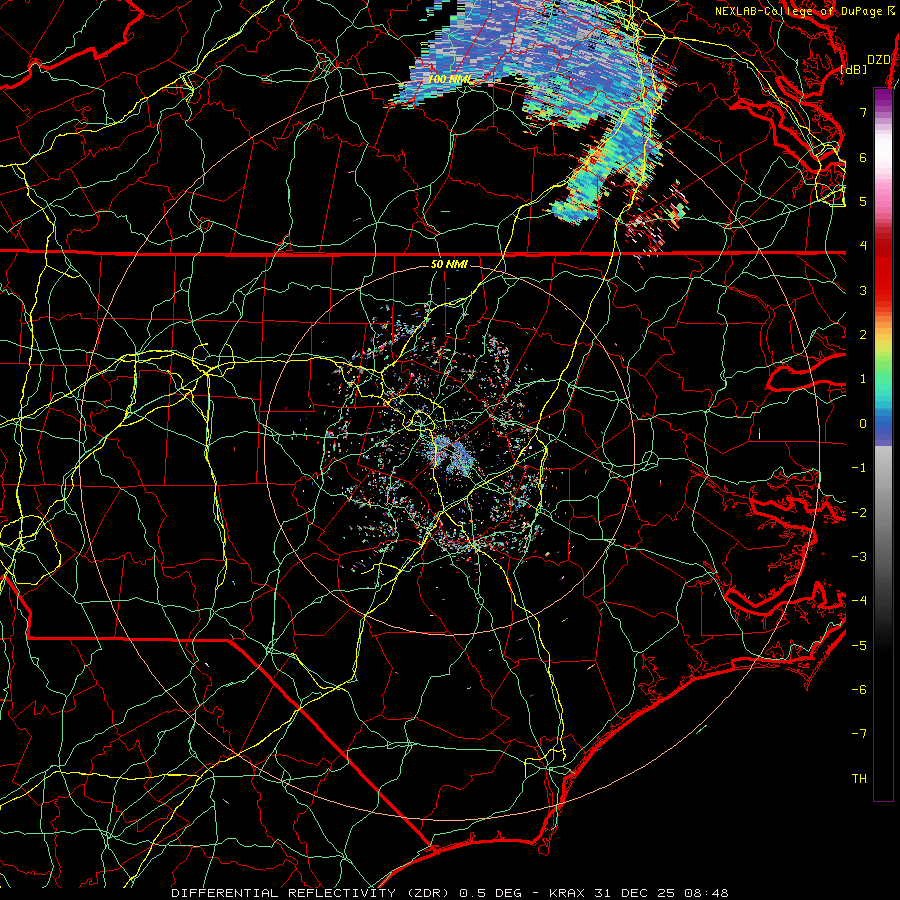
Task: Click the 50 NMI range ring label
Action: point(449,264)
